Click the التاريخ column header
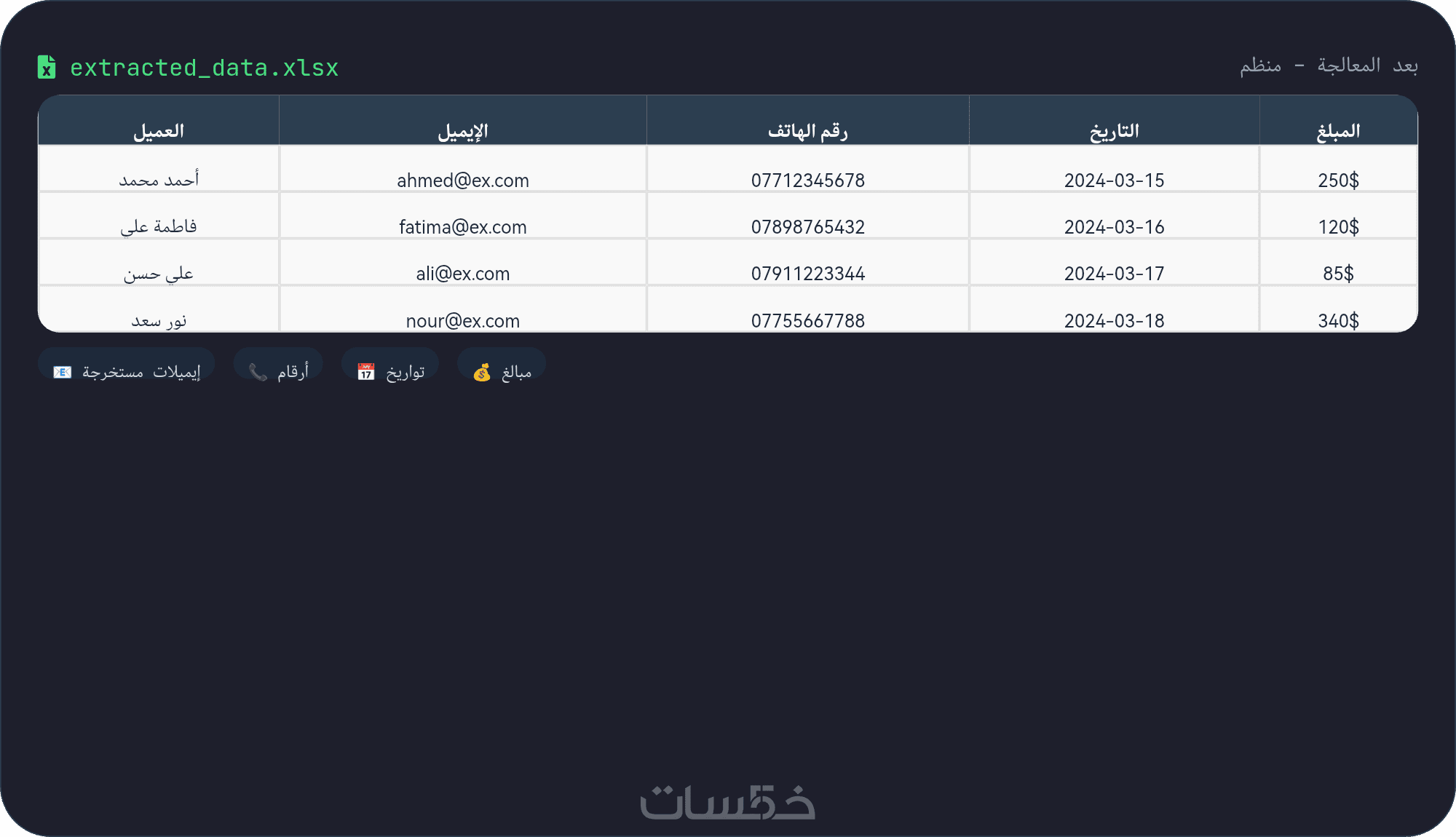The image size is (1456, 837). tap(1115, 131)
